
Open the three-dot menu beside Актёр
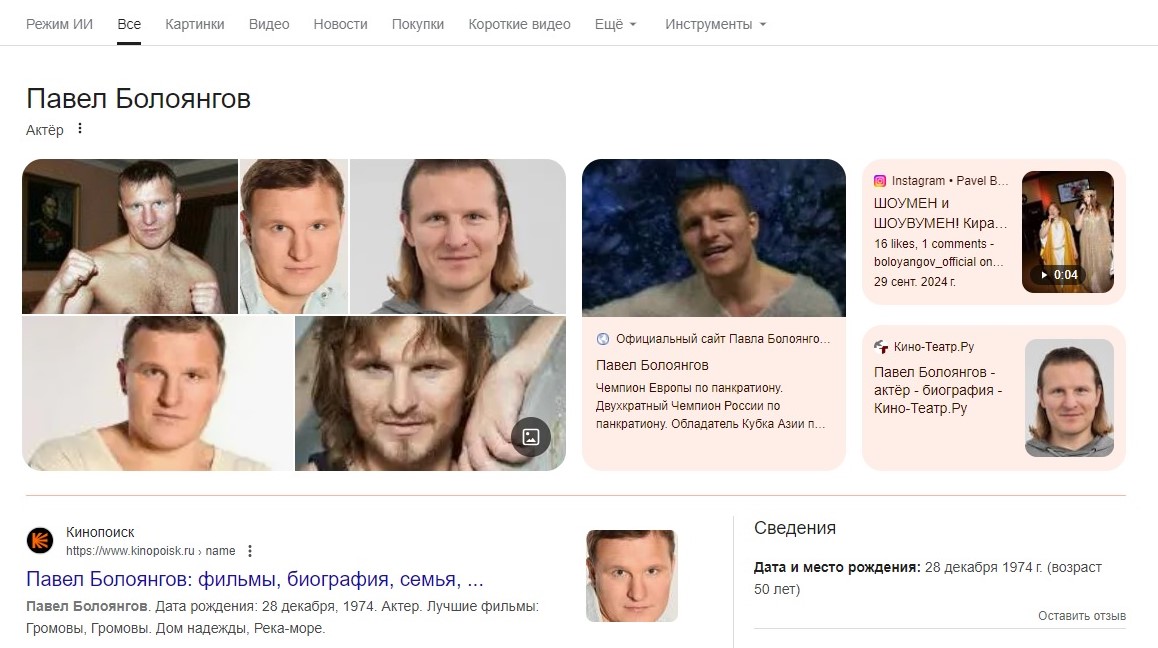click(80, 129)
